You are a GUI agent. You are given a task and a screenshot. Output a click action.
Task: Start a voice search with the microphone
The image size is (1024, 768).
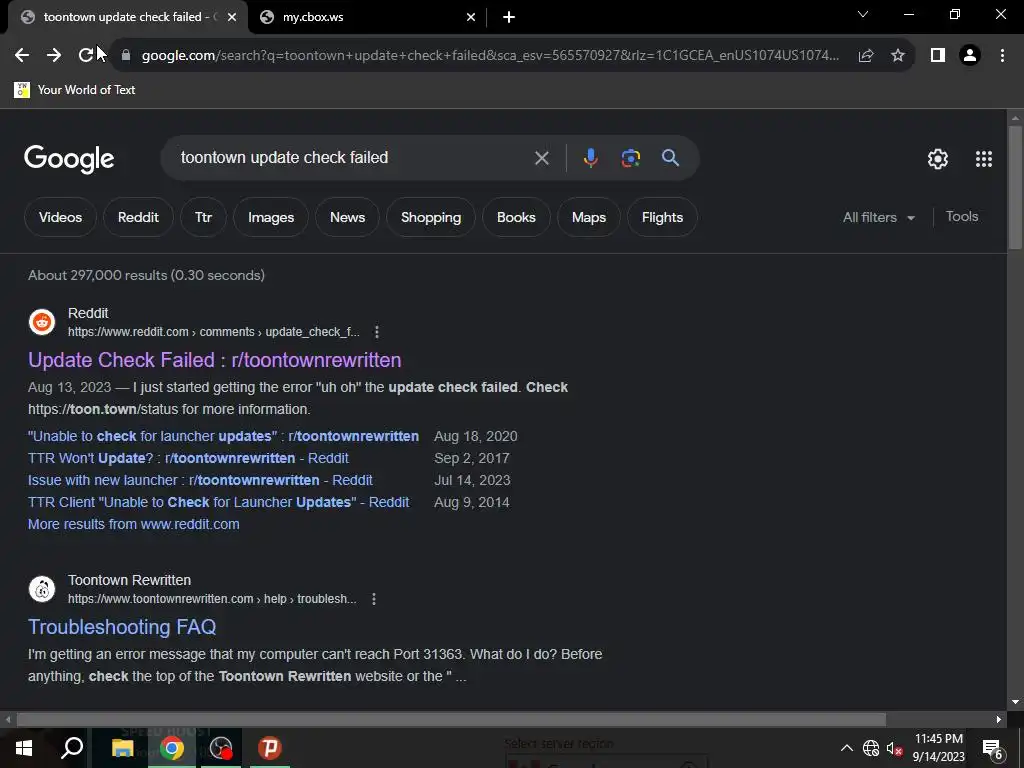click(x=590, y=158)
